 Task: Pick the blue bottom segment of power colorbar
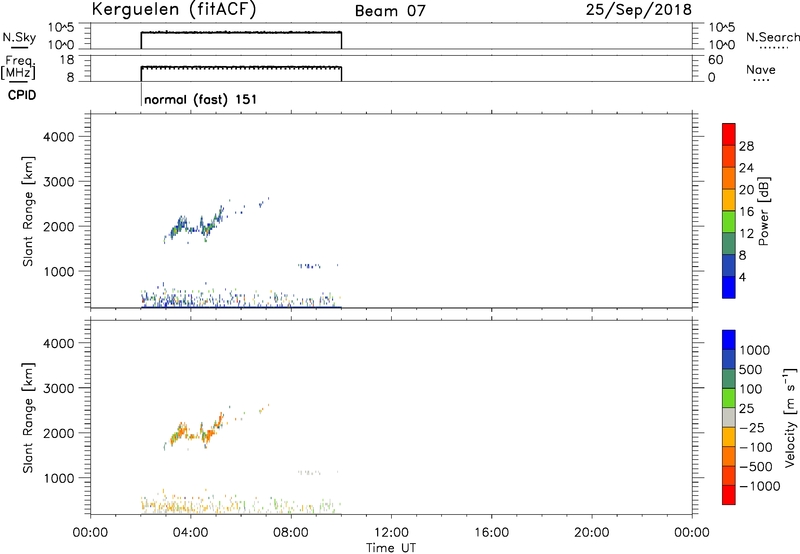pos(729,287)
